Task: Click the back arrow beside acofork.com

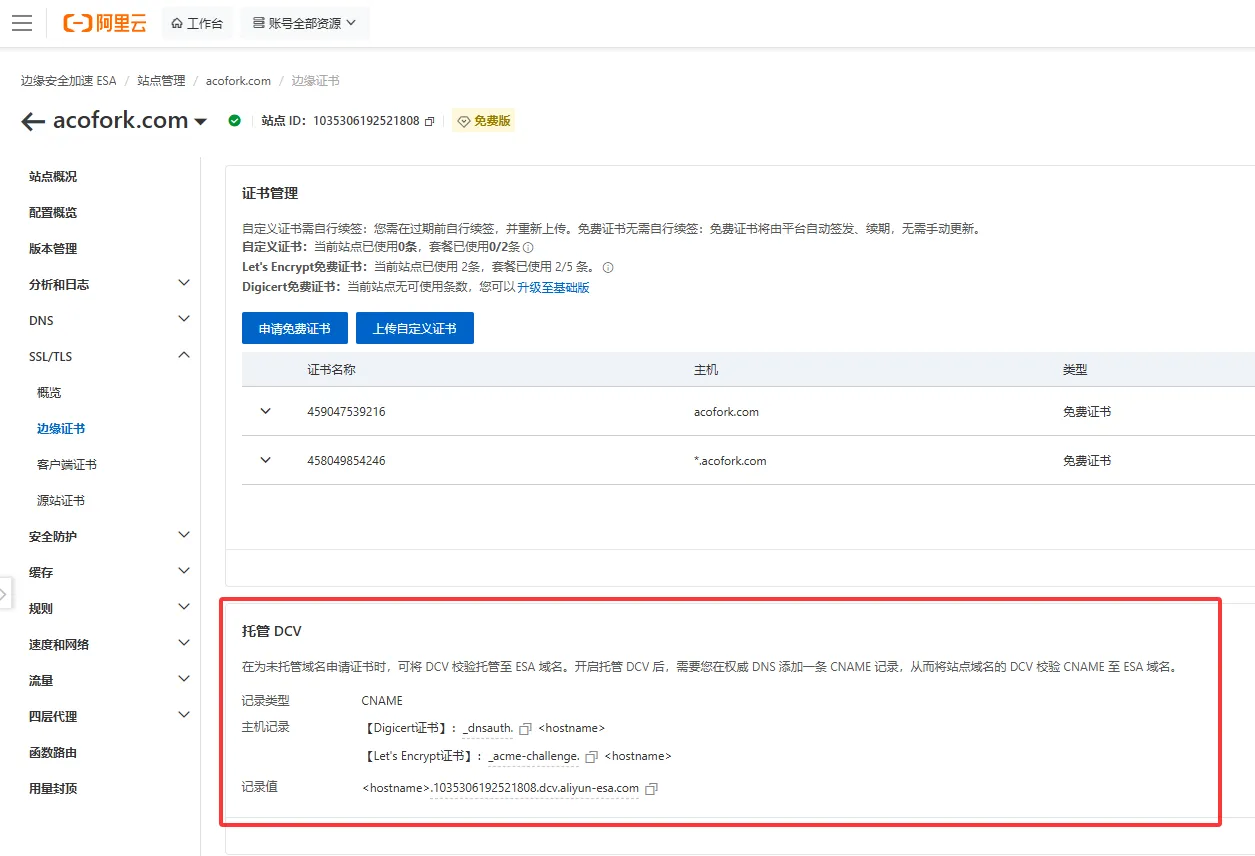Action: pos(33,122)
